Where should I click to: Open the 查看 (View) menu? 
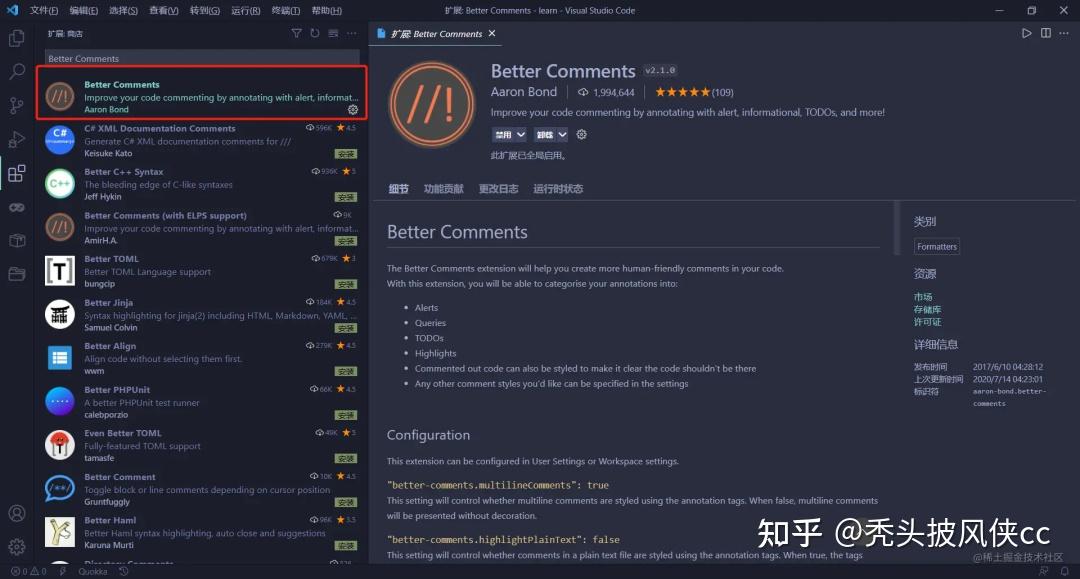(164, 10)
